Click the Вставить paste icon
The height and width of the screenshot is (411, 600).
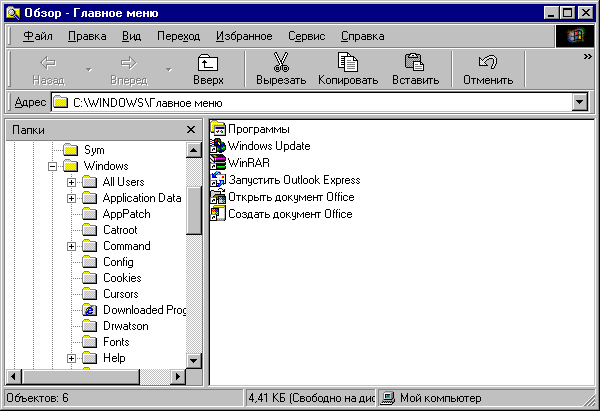click(x=414, y=62)
